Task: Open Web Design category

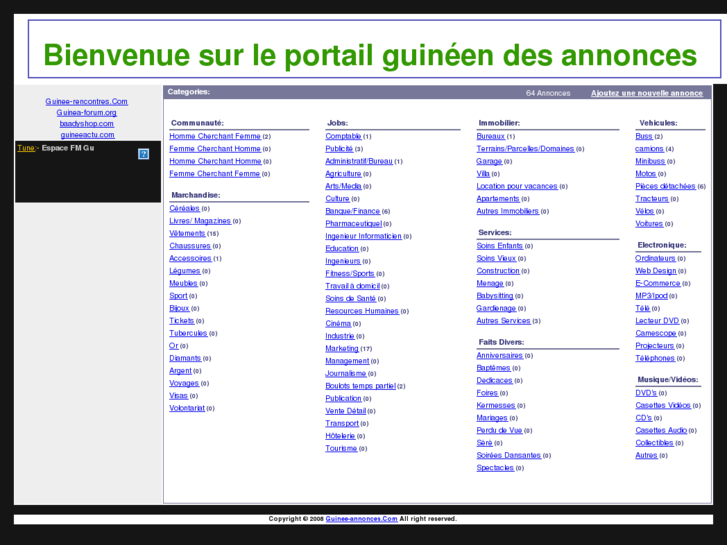Action: point(656,271)
